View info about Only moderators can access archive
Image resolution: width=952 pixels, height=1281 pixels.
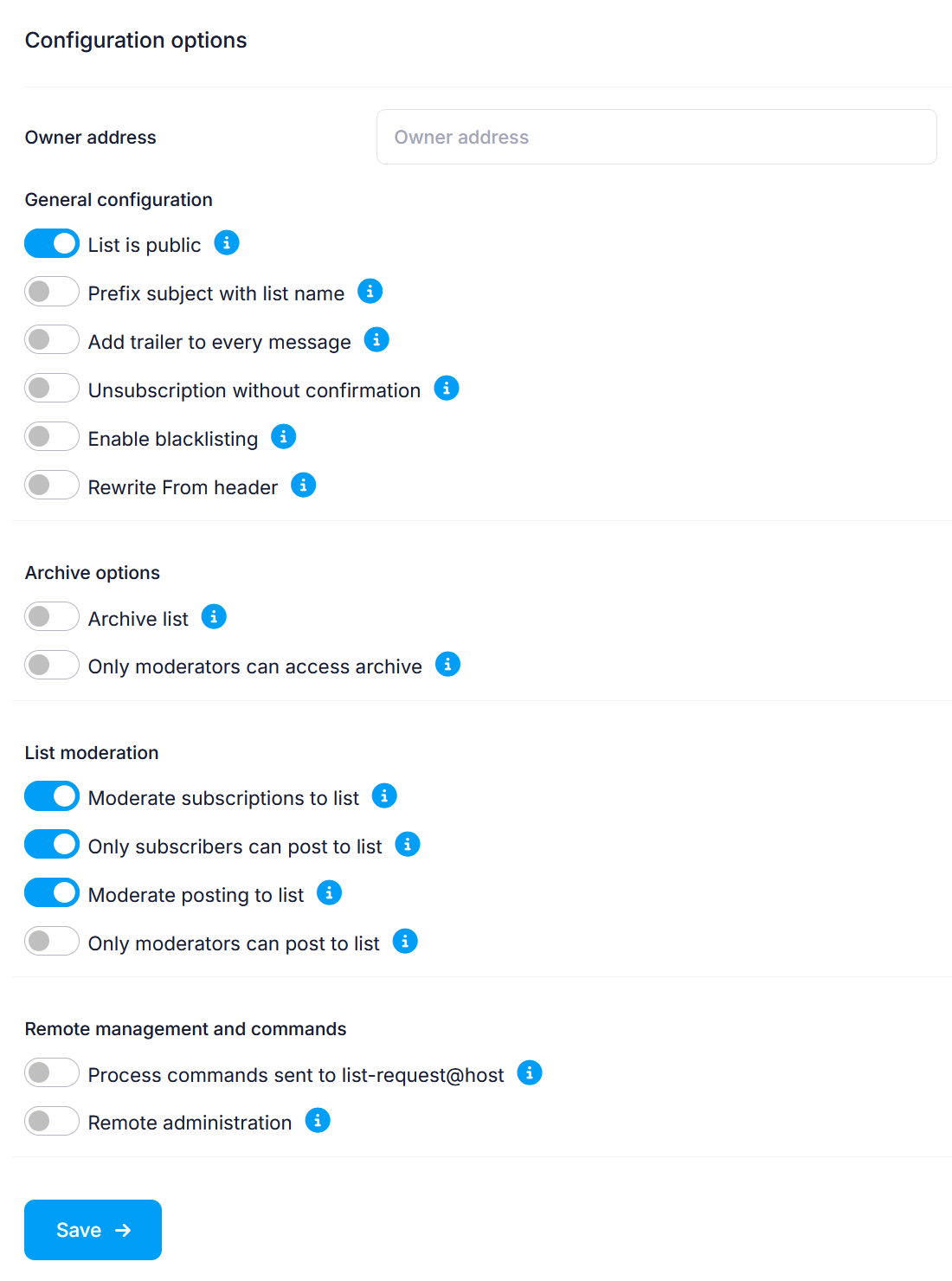tap(448, 665)
